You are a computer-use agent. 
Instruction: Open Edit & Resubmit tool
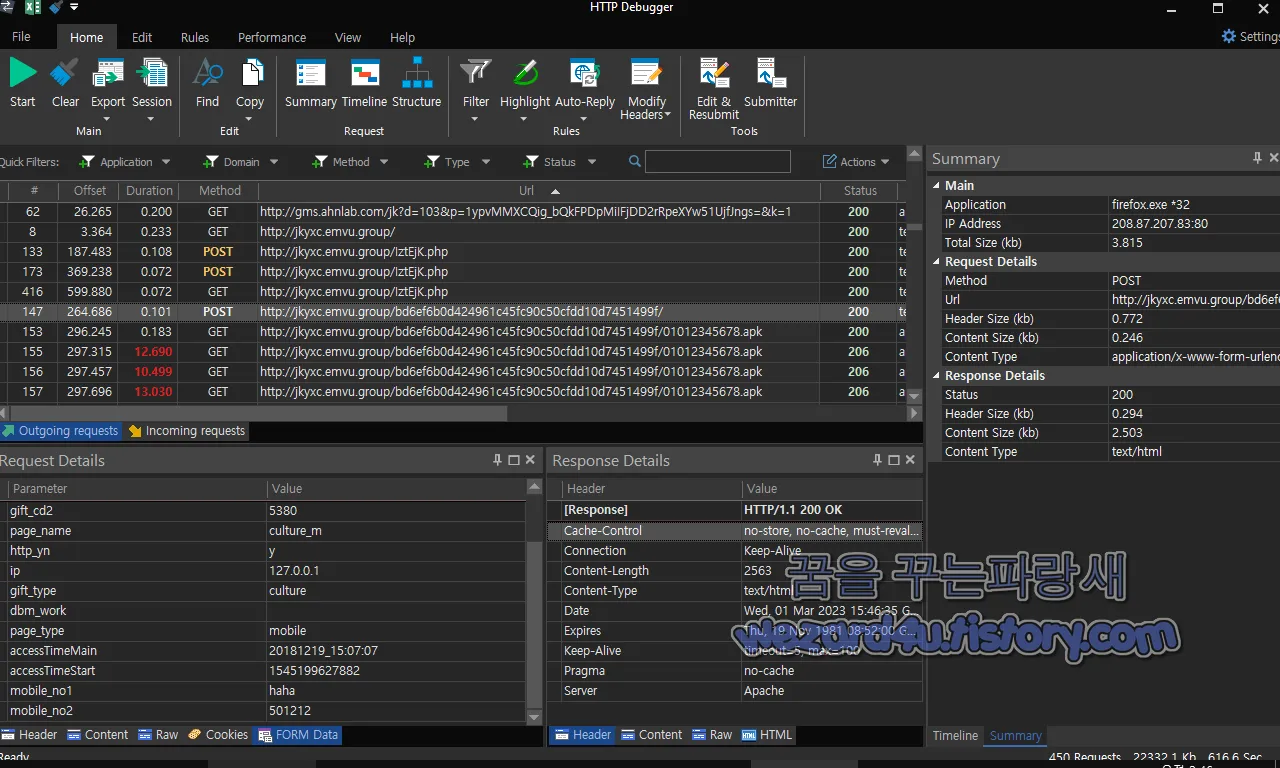click(714, 88)
